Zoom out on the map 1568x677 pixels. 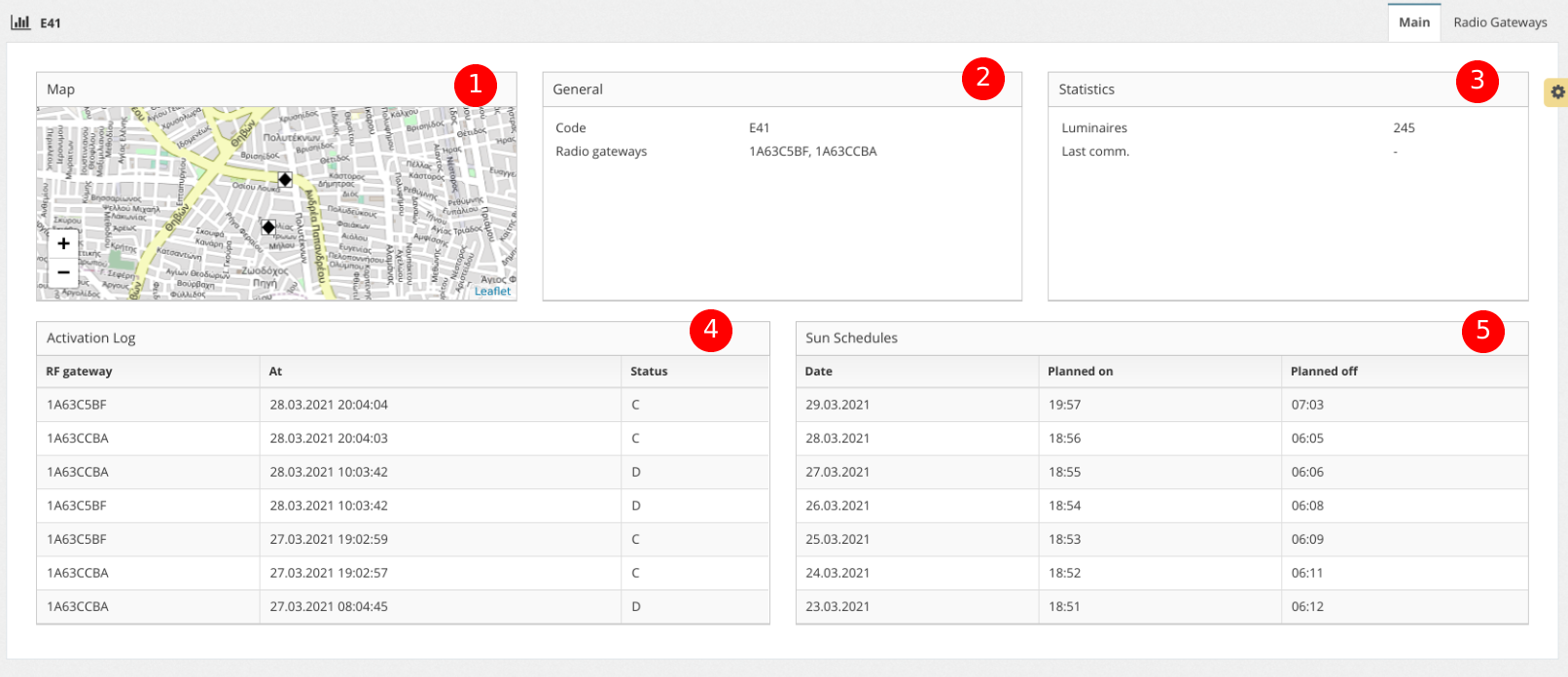click(63, 272)
